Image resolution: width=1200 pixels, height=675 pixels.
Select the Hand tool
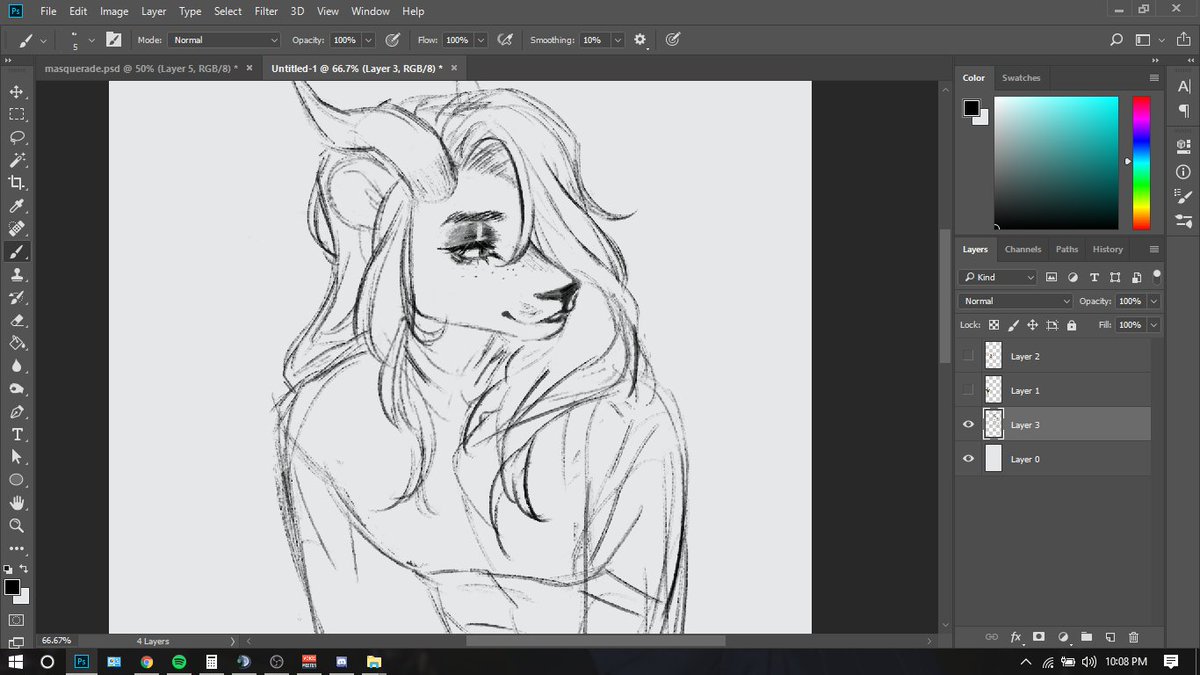tap(17, 503)
